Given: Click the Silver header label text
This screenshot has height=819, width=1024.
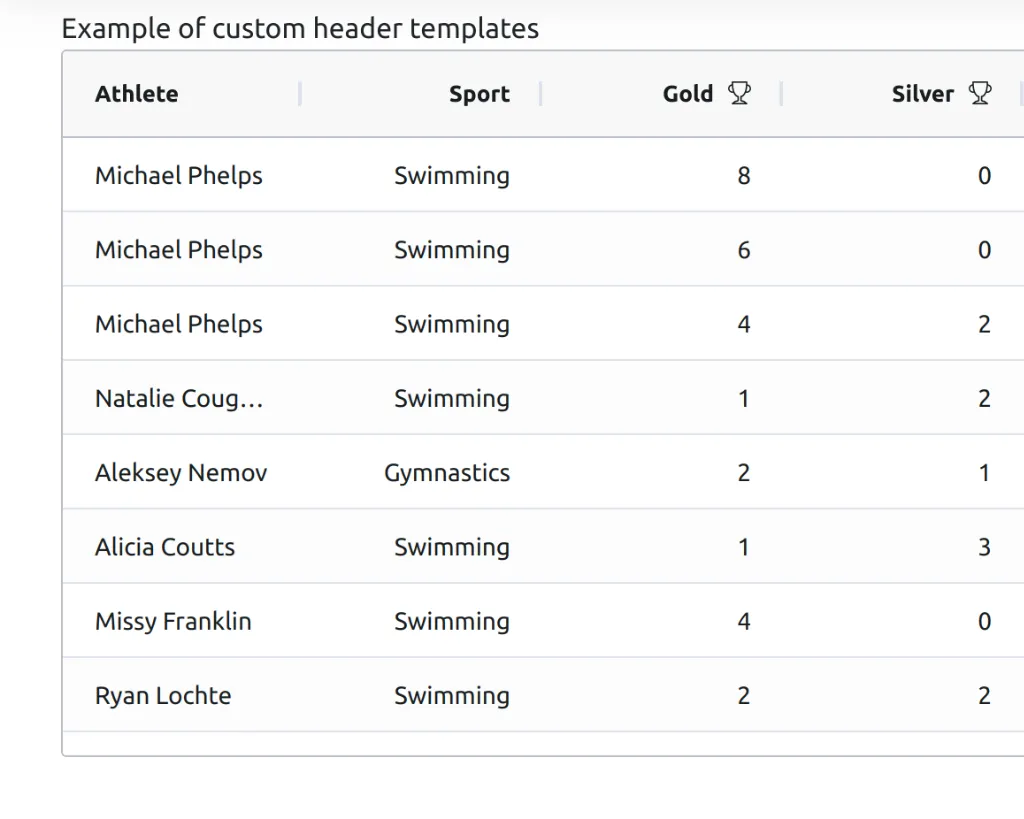Looking at the screenshot, I should point(922,94).
